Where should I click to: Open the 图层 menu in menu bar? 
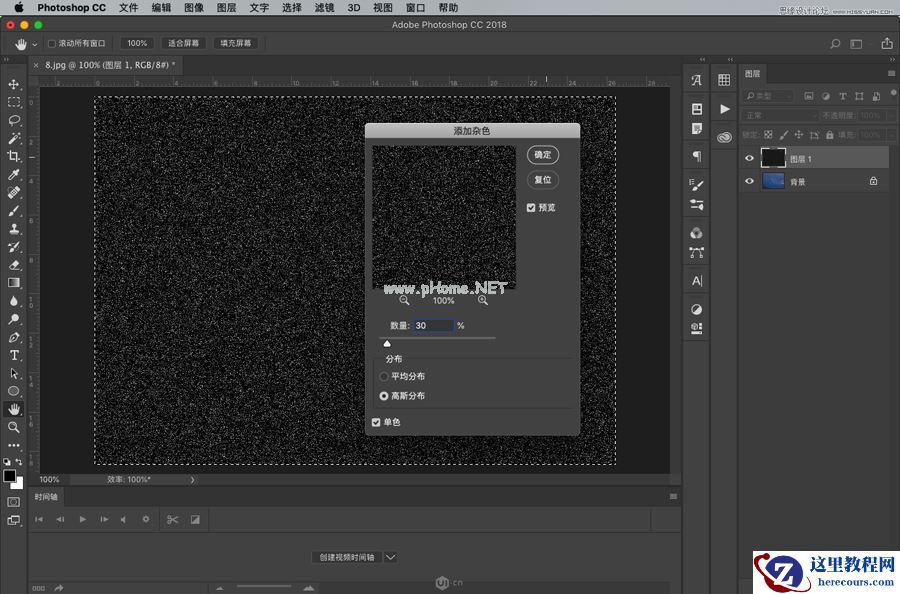pyautogui.click(x=227, y=8)
